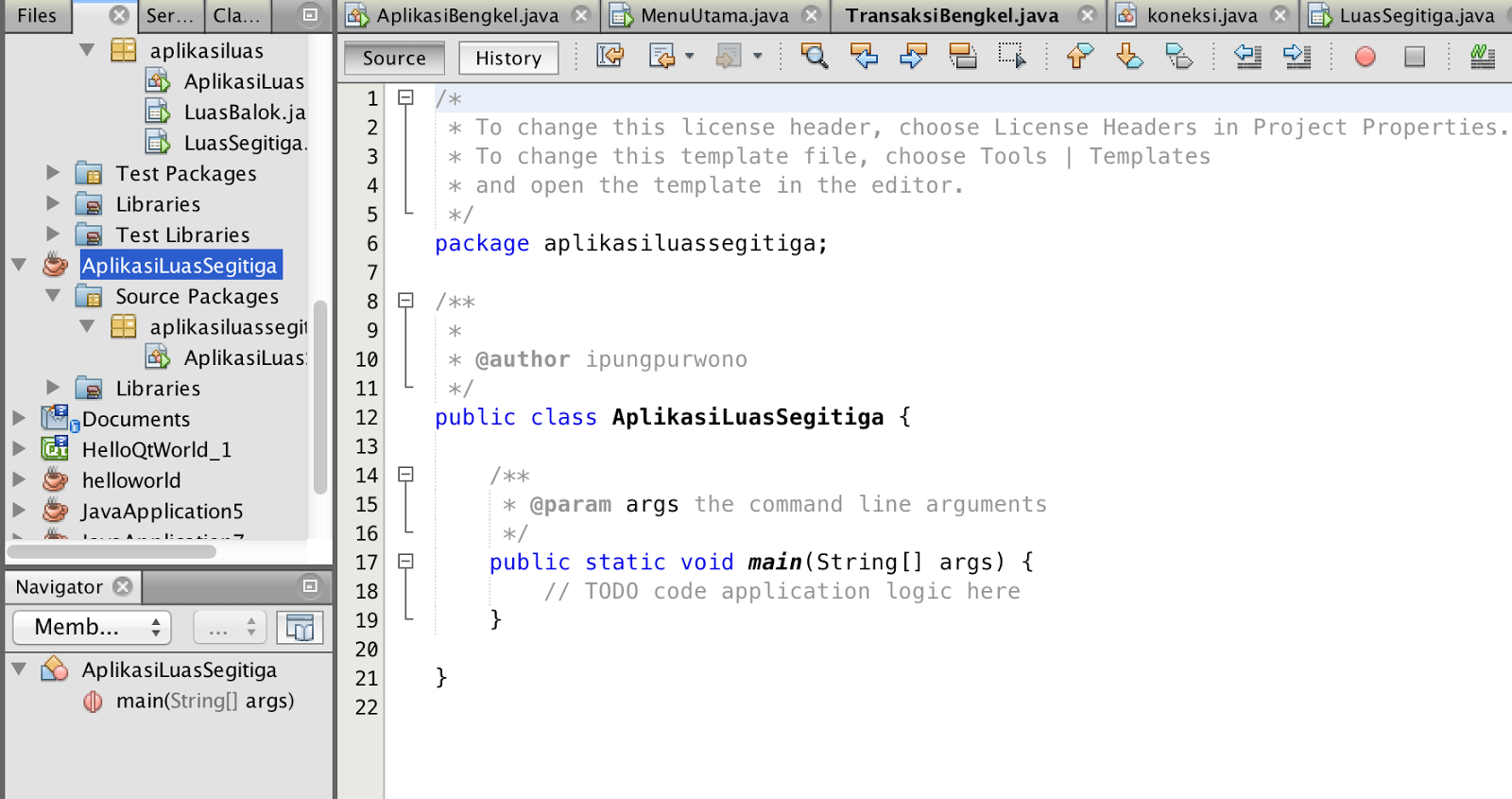Minimize the Navigator window icon

click(x=309, y=586)
